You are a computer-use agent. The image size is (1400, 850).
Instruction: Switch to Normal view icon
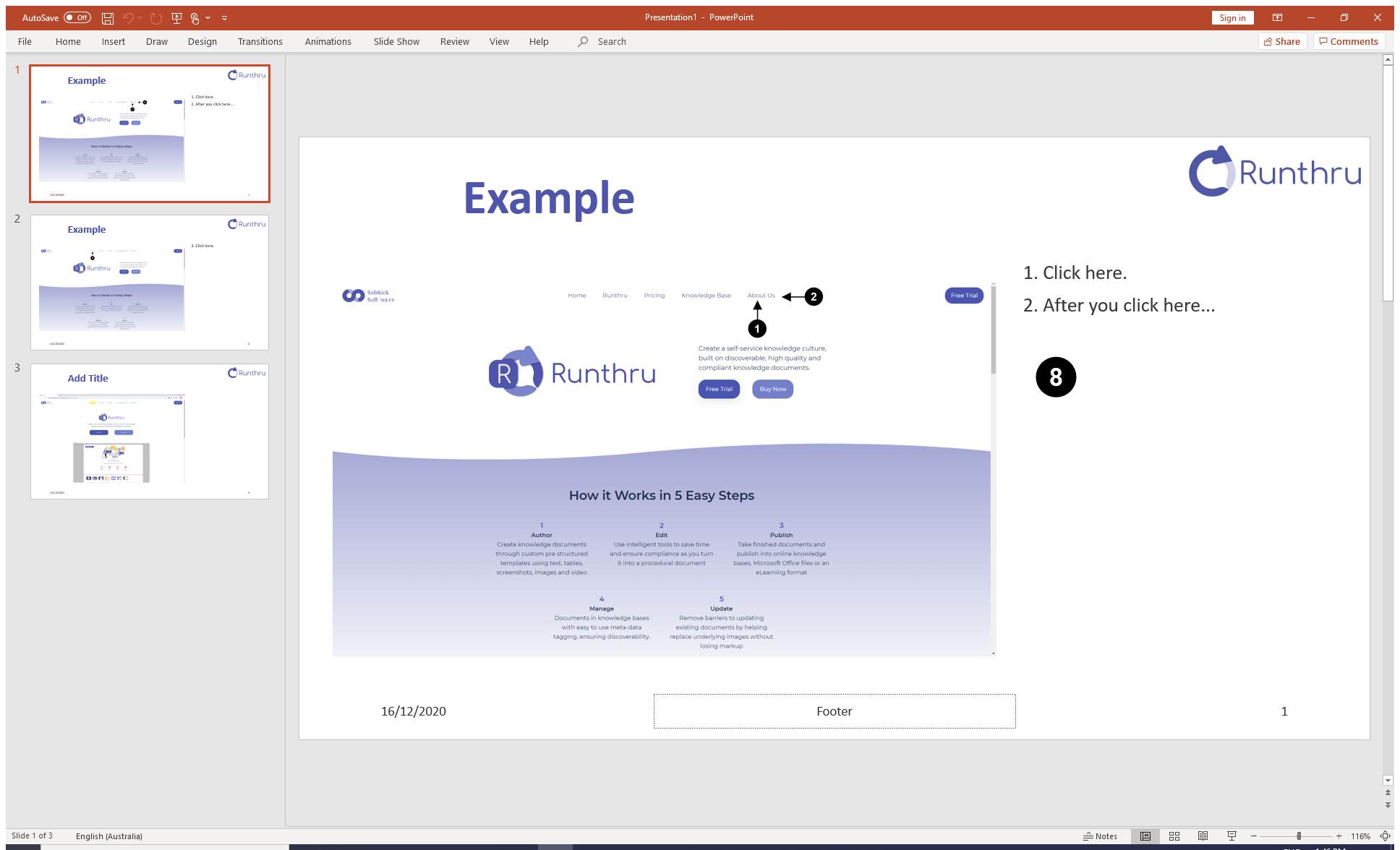tap(1145, 836)
